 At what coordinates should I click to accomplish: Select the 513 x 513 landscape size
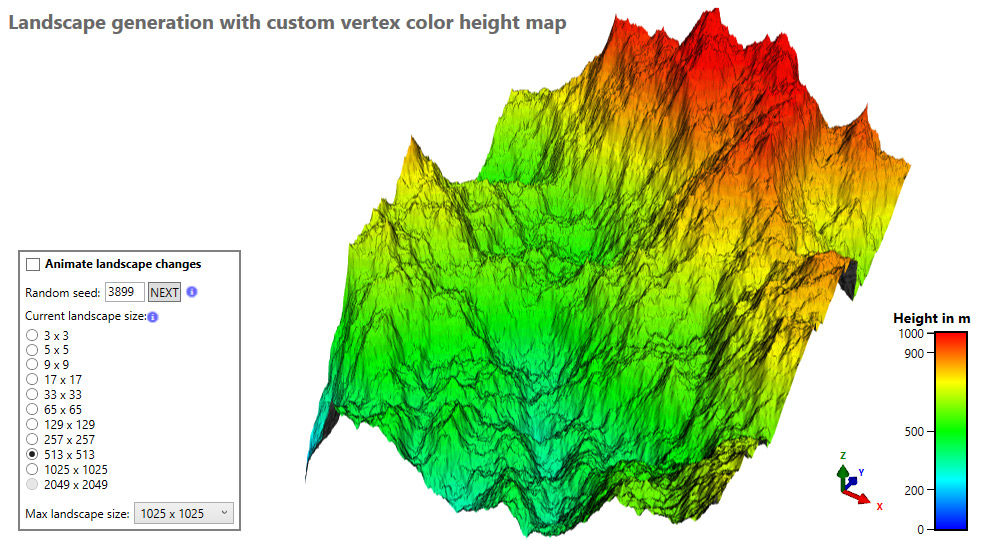click(x=32, y=454)
